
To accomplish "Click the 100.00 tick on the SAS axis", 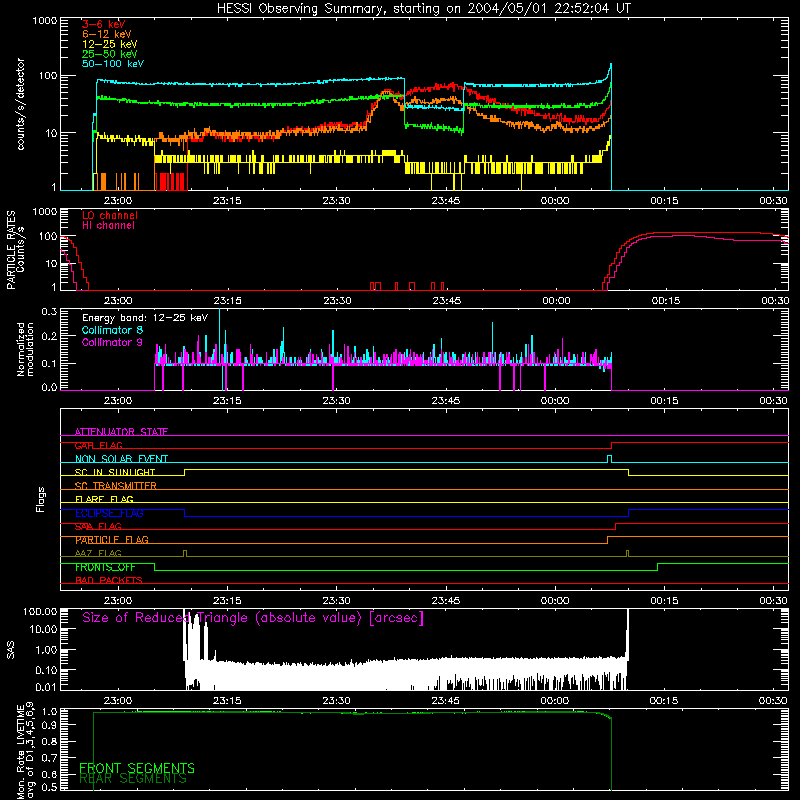I will pos(40,611).
